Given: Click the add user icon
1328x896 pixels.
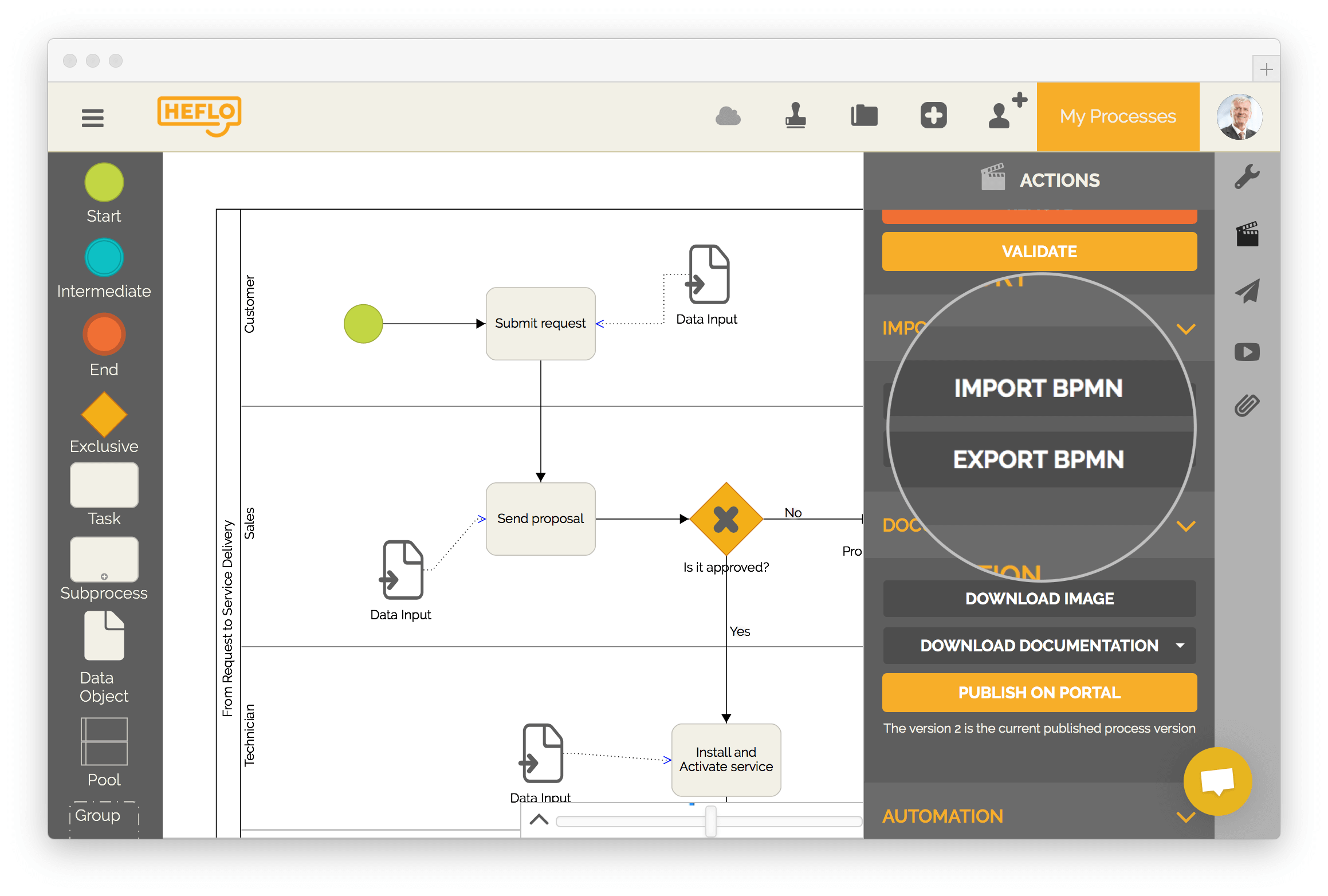Looking at the screenshot, I should 1008,111.
